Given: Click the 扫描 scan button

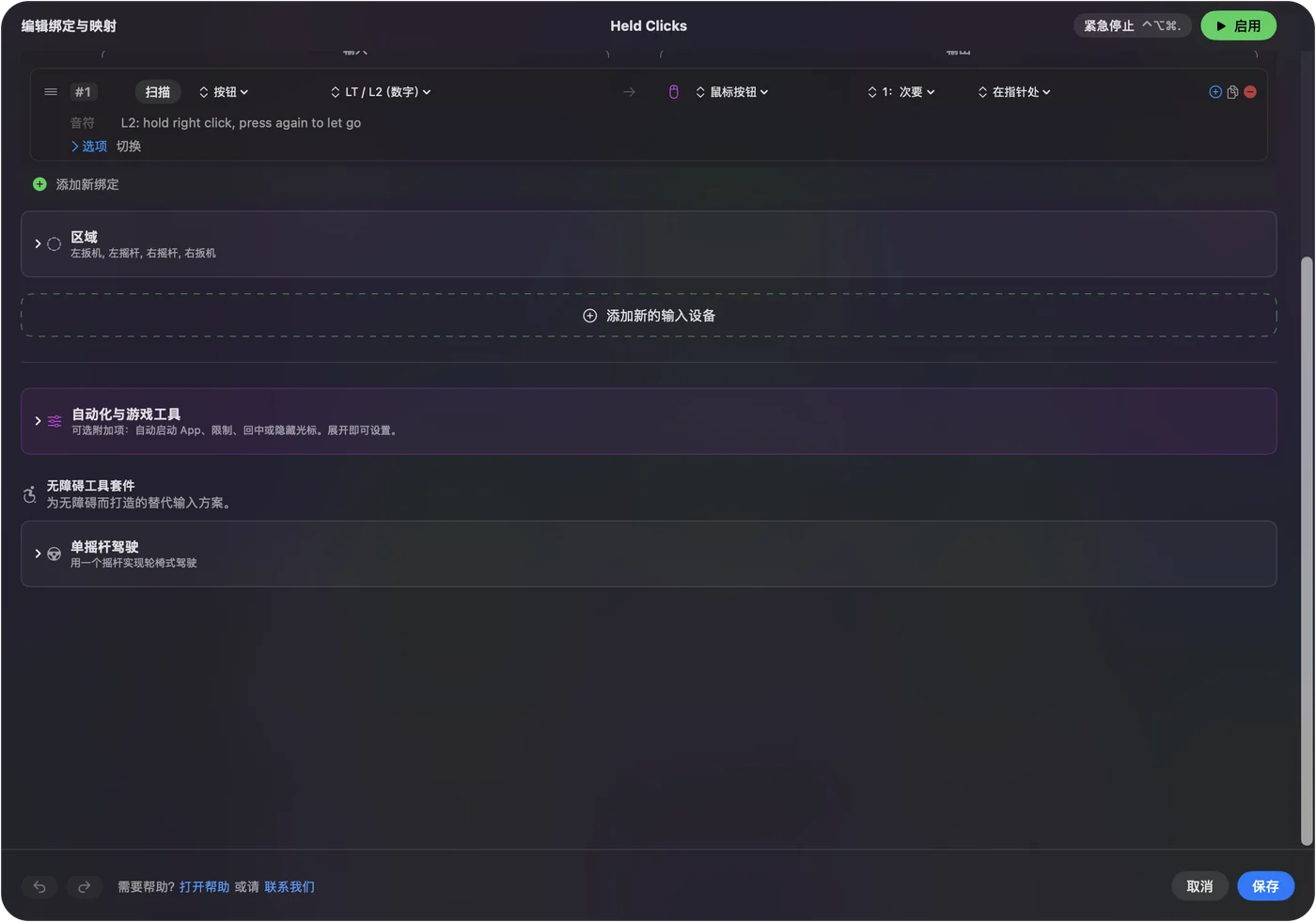Looking at the screenshot, I should coord(158,92).
